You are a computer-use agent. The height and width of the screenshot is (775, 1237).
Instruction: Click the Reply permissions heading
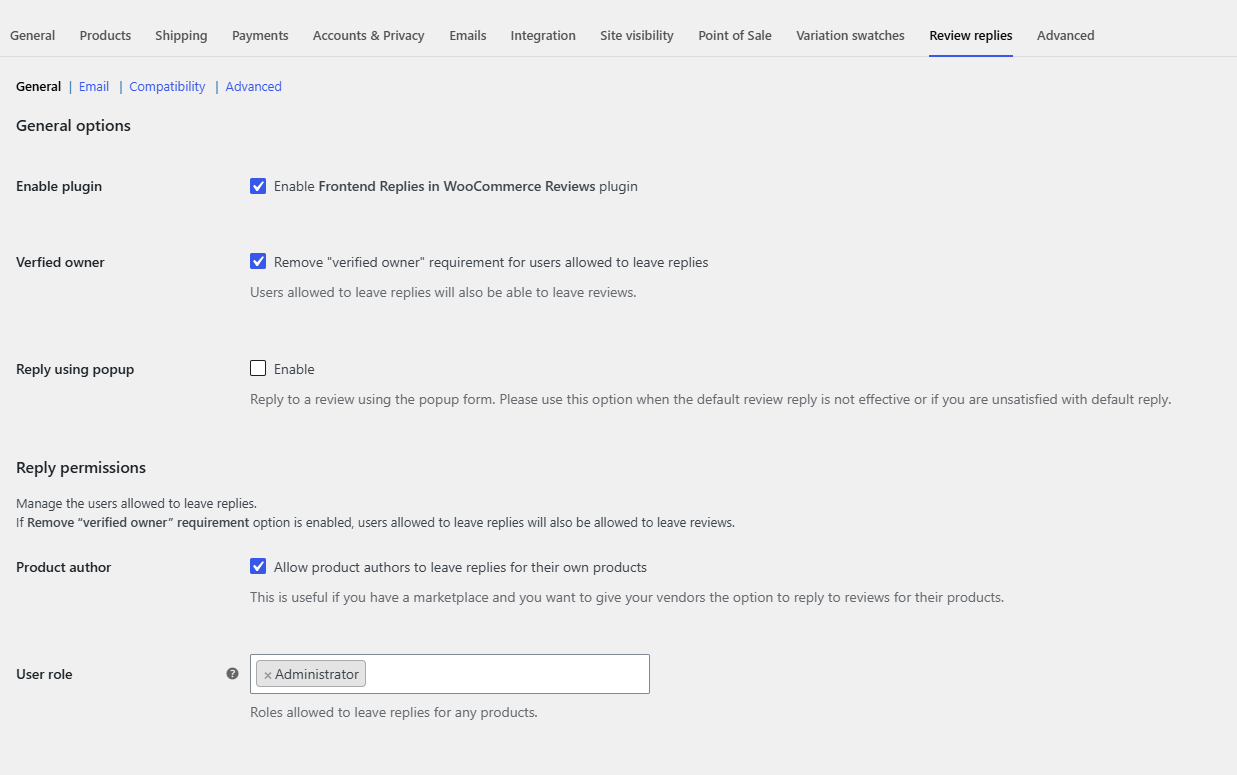point(81,468)
